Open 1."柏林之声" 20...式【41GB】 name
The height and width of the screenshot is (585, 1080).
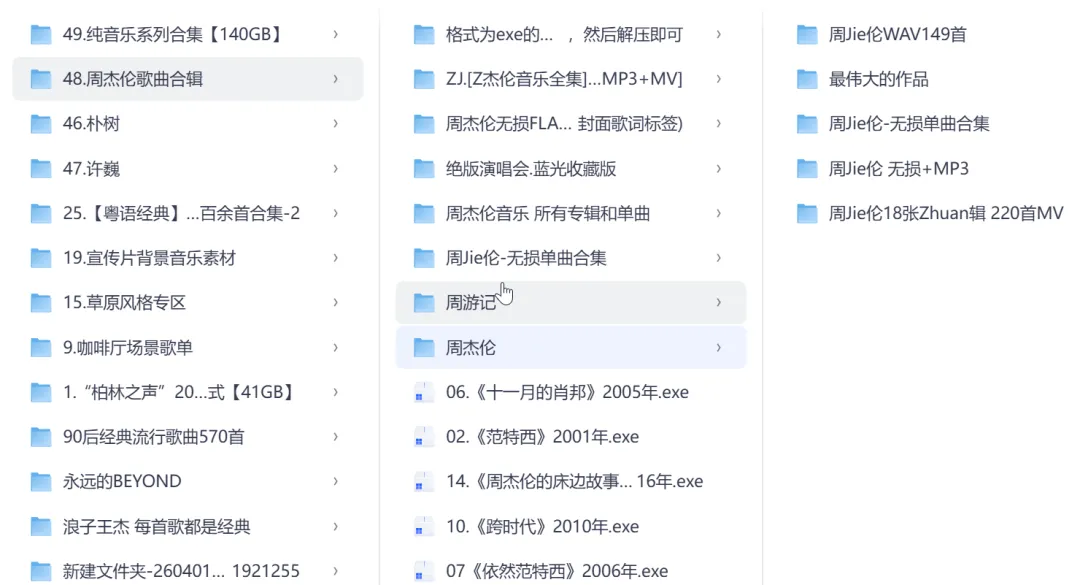click(180, 393)
